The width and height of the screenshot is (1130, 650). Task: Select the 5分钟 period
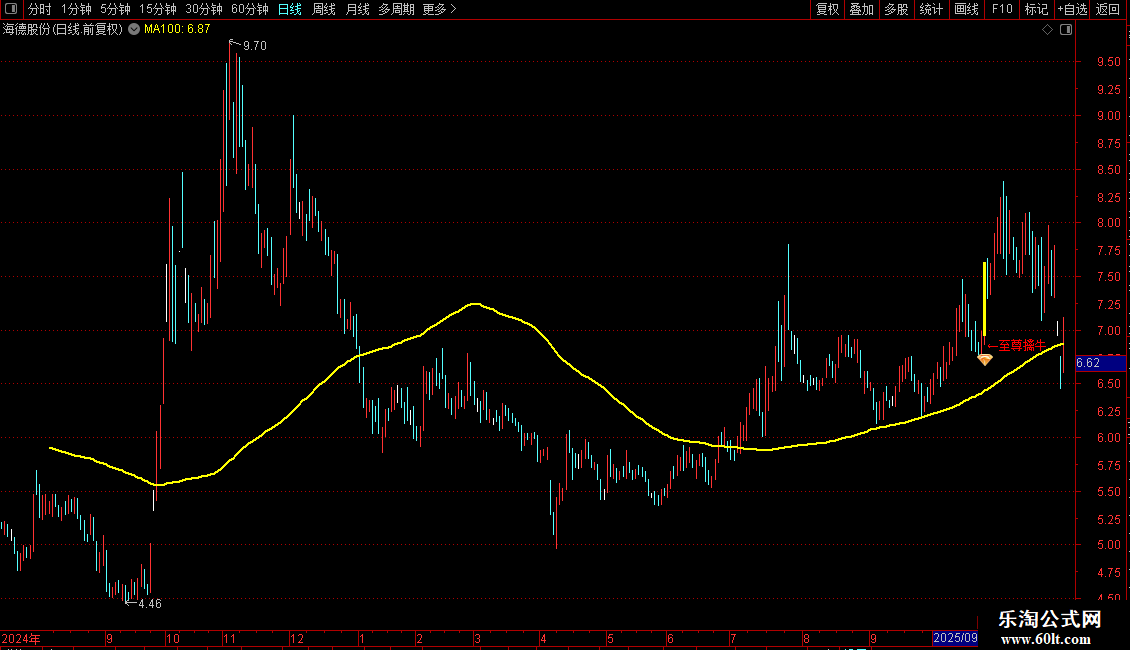115,9
